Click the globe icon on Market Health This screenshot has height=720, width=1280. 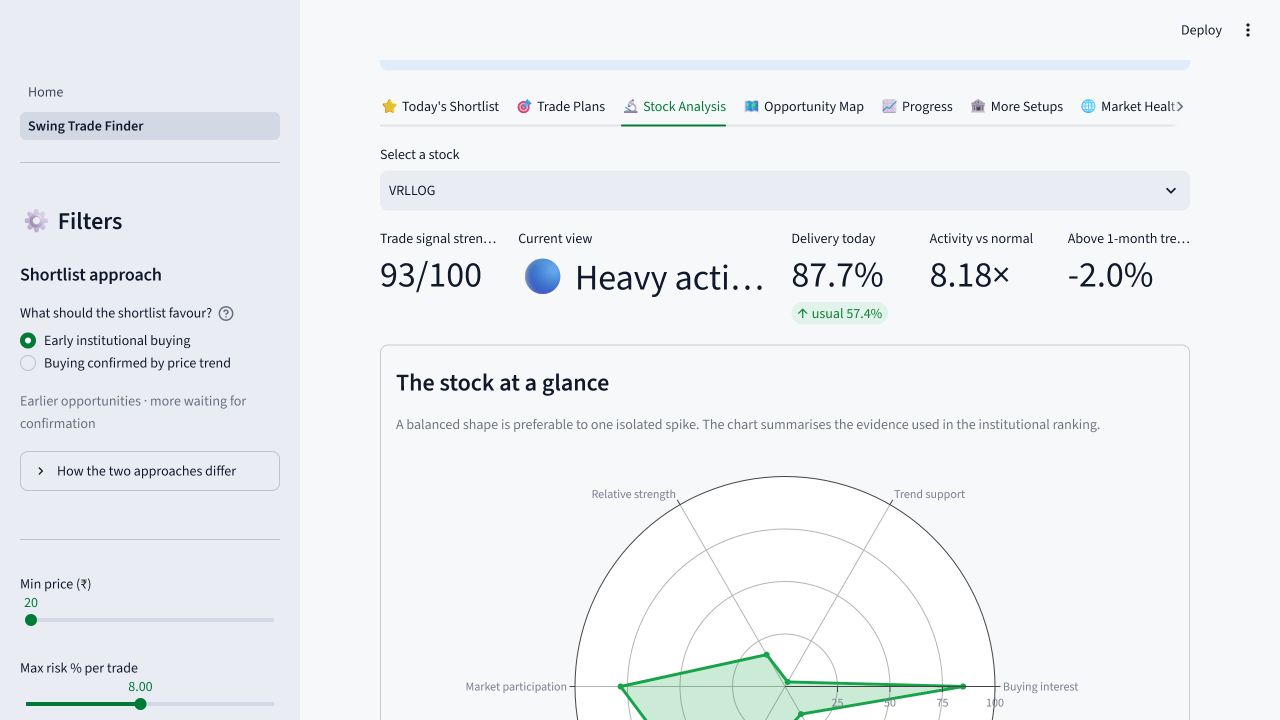[1088, 106]
